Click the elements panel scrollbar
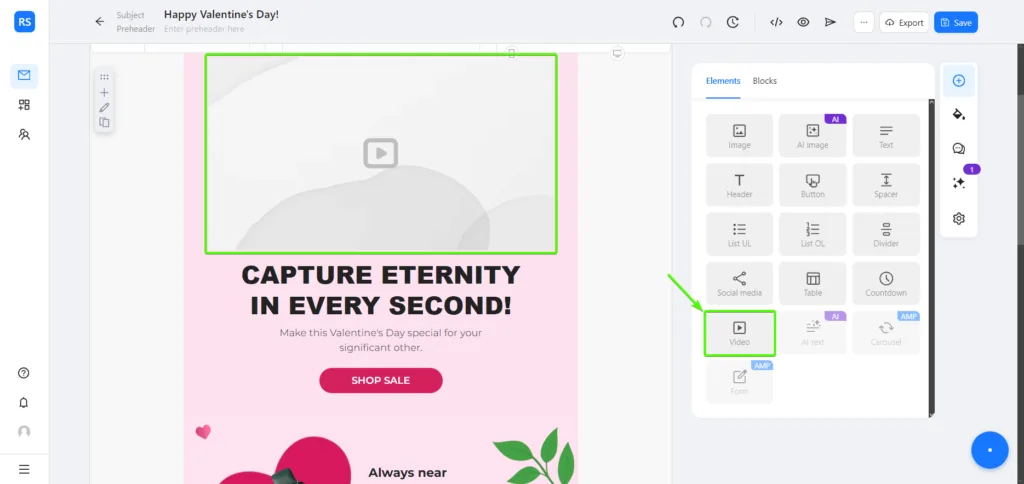 point(932,258)
